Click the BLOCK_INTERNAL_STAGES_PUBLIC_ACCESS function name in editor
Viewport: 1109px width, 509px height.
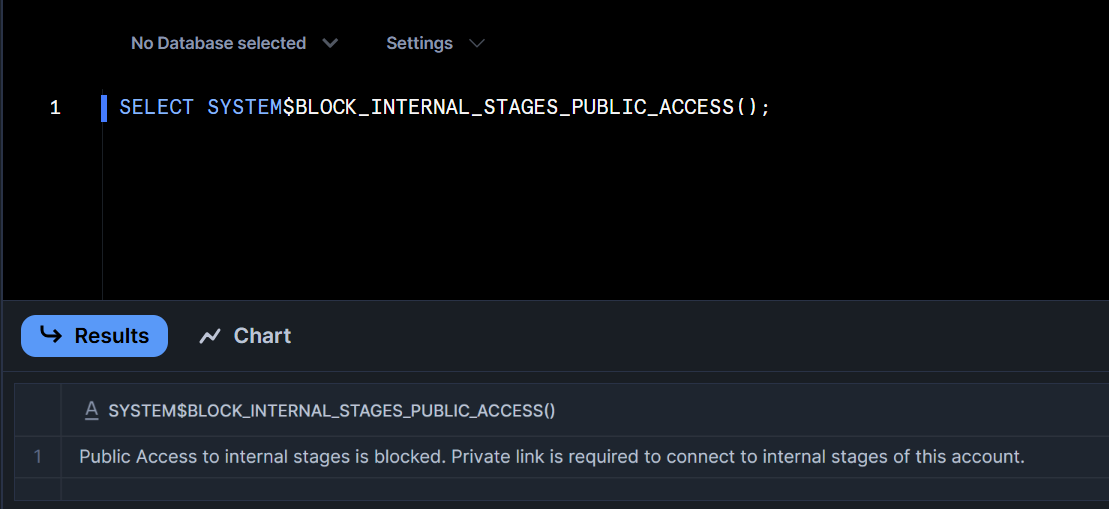pyautogui.click(x=514, y=107)
